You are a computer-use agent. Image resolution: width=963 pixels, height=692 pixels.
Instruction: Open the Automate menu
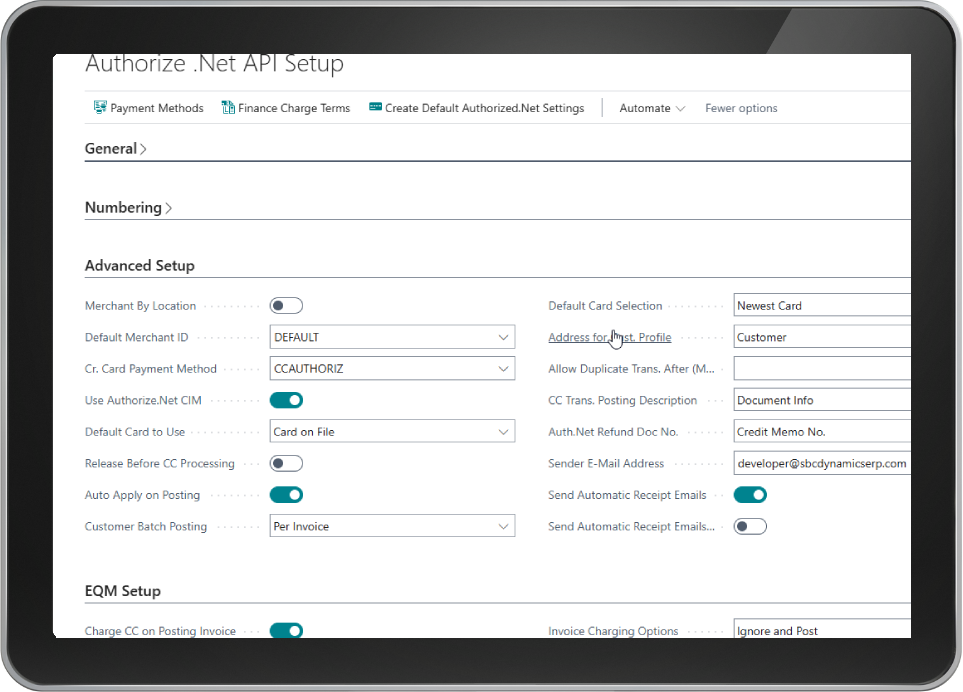tap(652, 108)
